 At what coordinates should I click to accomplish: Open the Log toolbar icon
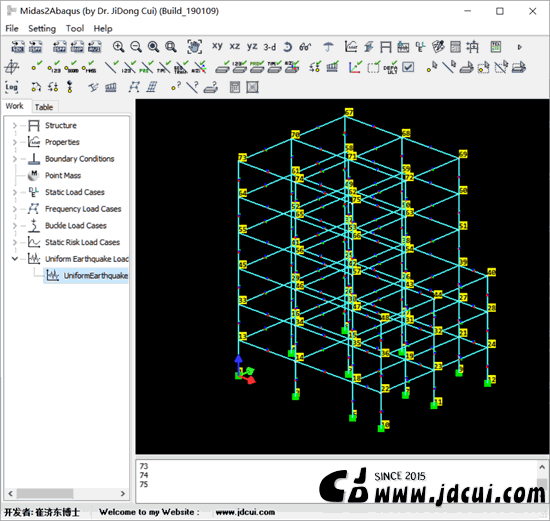[12, 87]
